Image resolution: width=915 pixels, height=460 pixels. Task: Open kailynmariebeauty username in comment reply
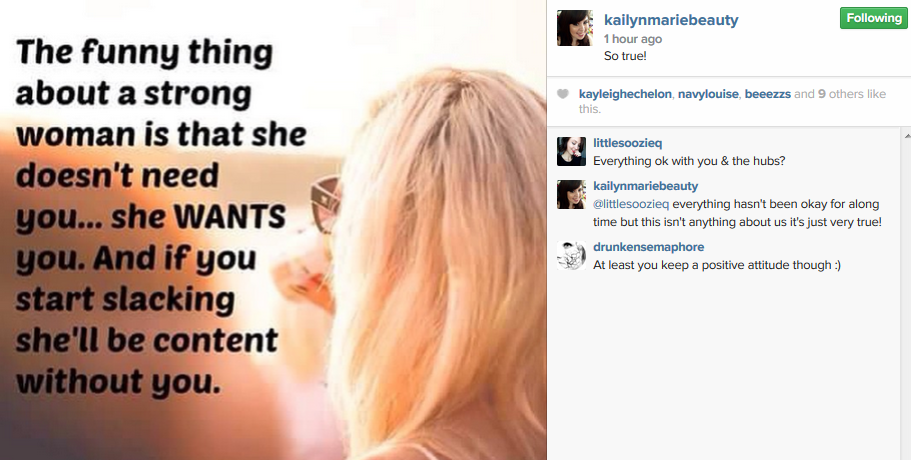[x=645, y=186]
